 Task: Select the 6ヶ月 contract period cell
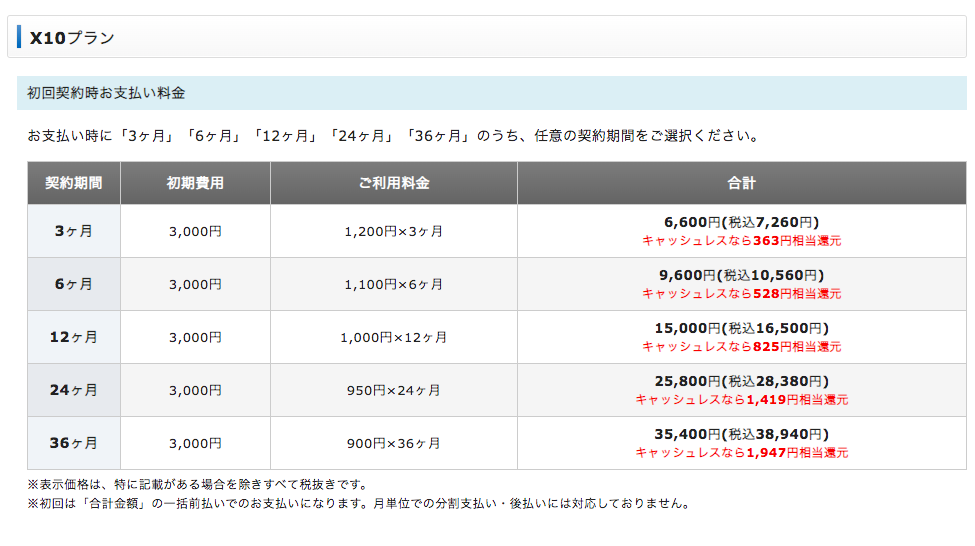coord(73,284)
